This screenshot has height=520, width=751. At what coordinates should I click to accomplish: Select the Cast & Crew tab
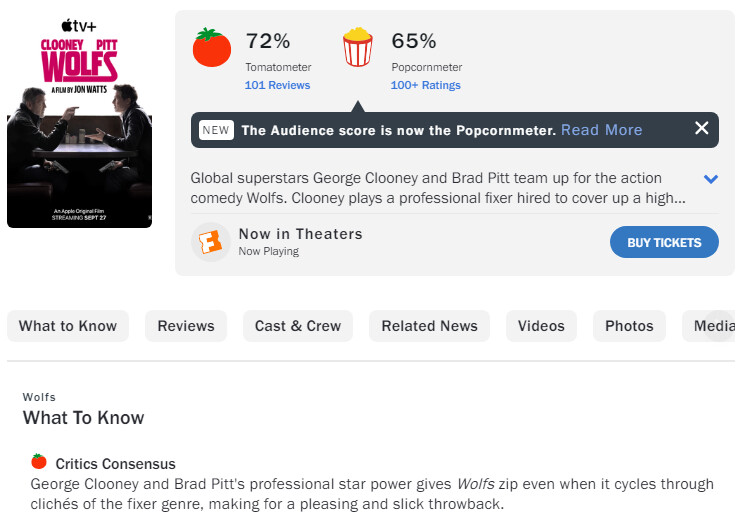(298, 326)
